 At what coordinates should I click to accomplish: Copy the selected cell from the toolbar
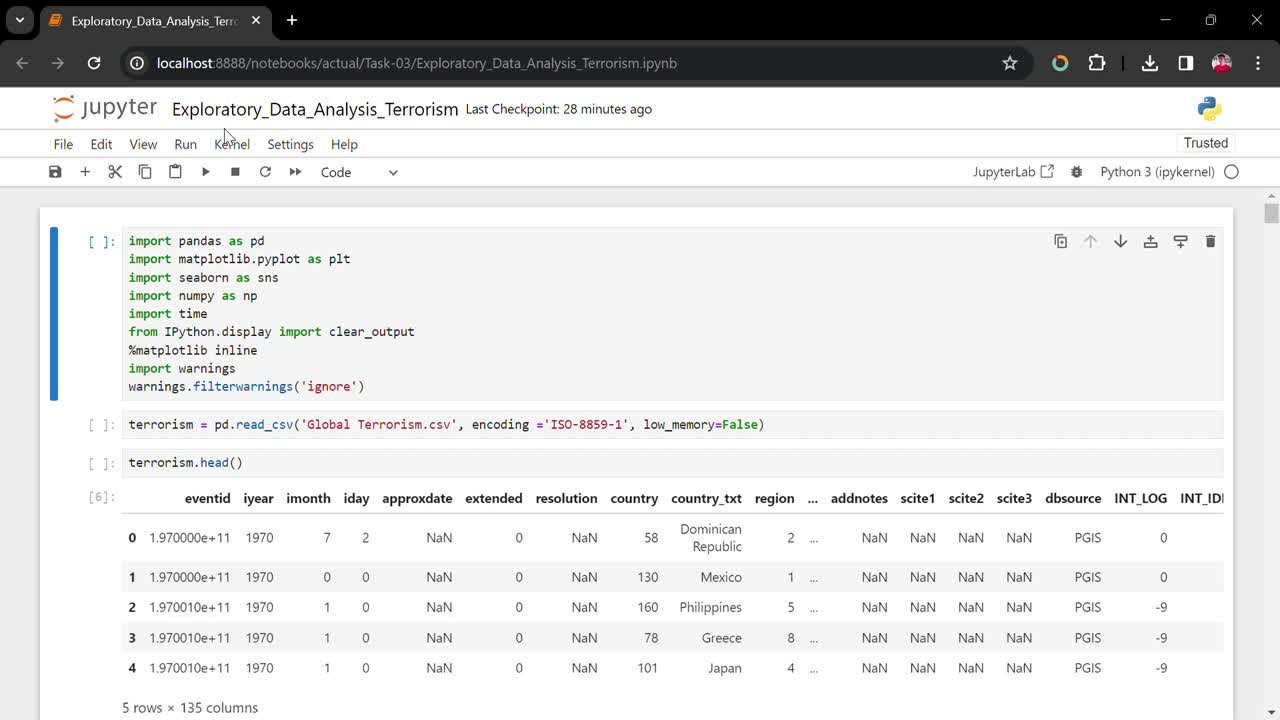(145, 172)
